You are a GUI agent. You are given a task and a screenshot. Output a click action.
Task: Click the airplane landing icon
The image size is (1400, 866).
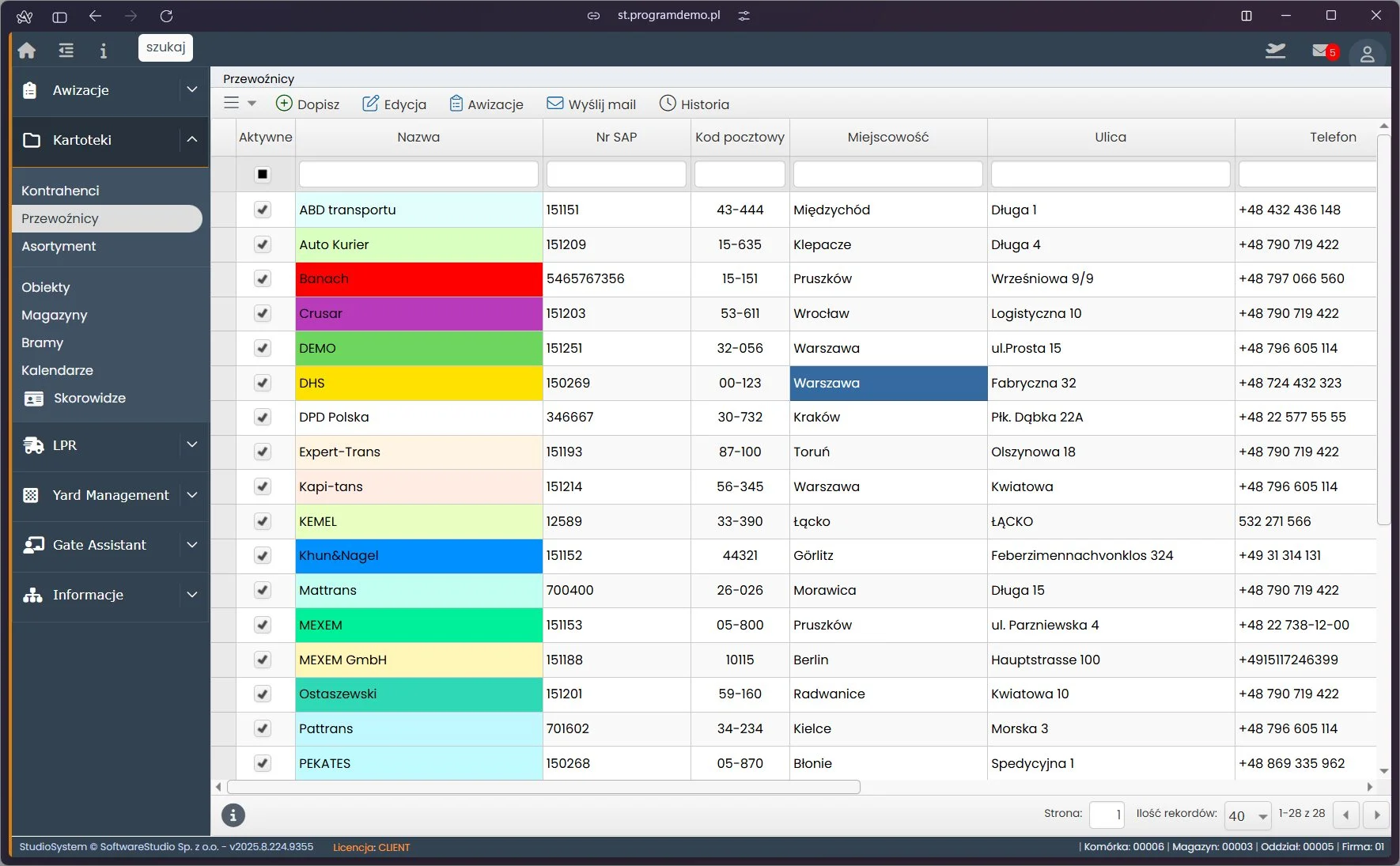(1275, 51)
